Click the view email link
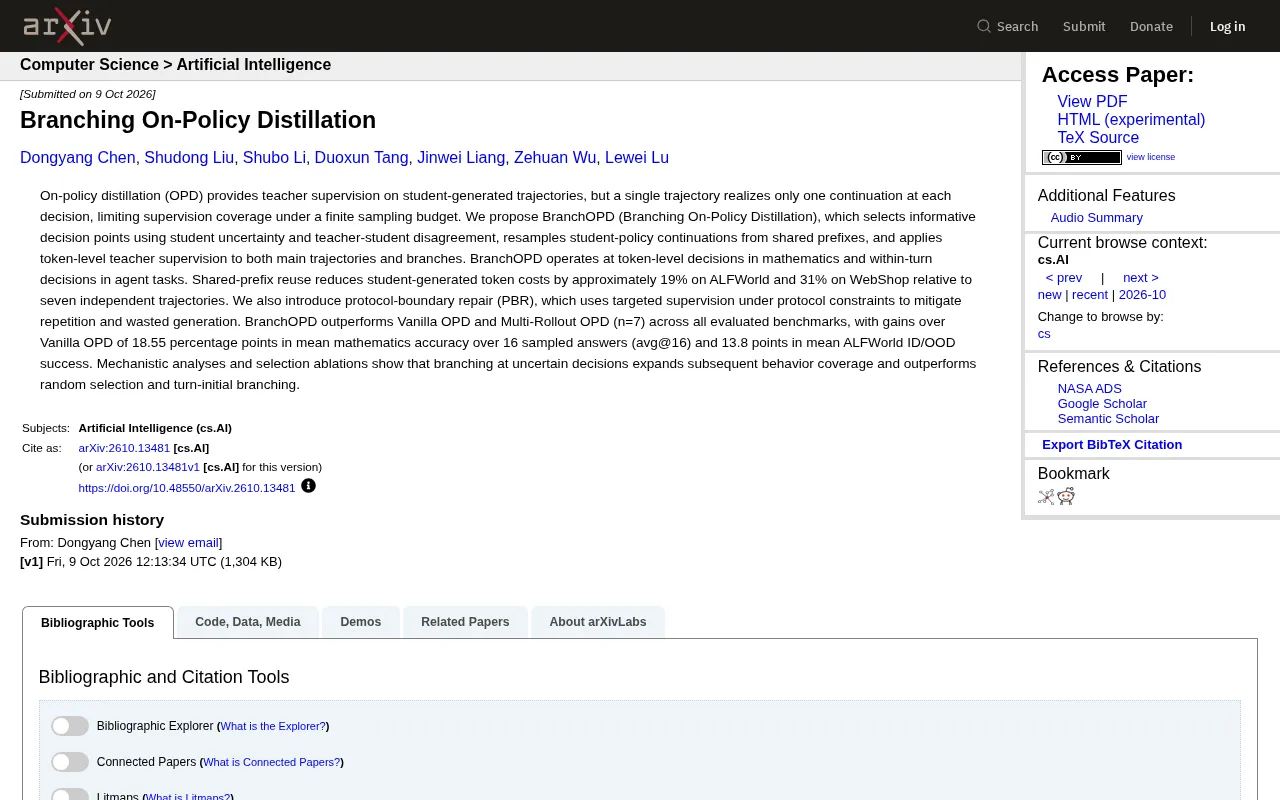The width and height of the screenshot is (1280, 800). click(x=188, y=543)
